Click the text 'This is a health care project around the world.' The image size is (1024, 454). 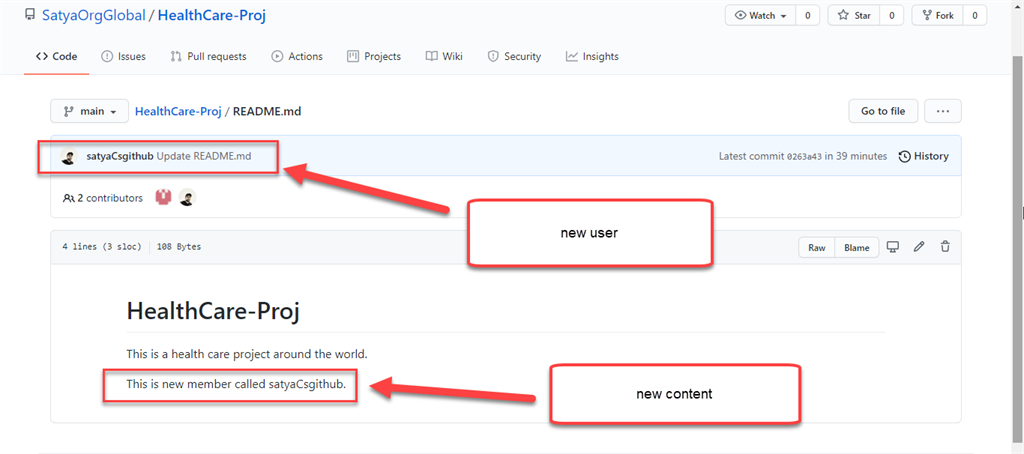[x=248, y=355]
